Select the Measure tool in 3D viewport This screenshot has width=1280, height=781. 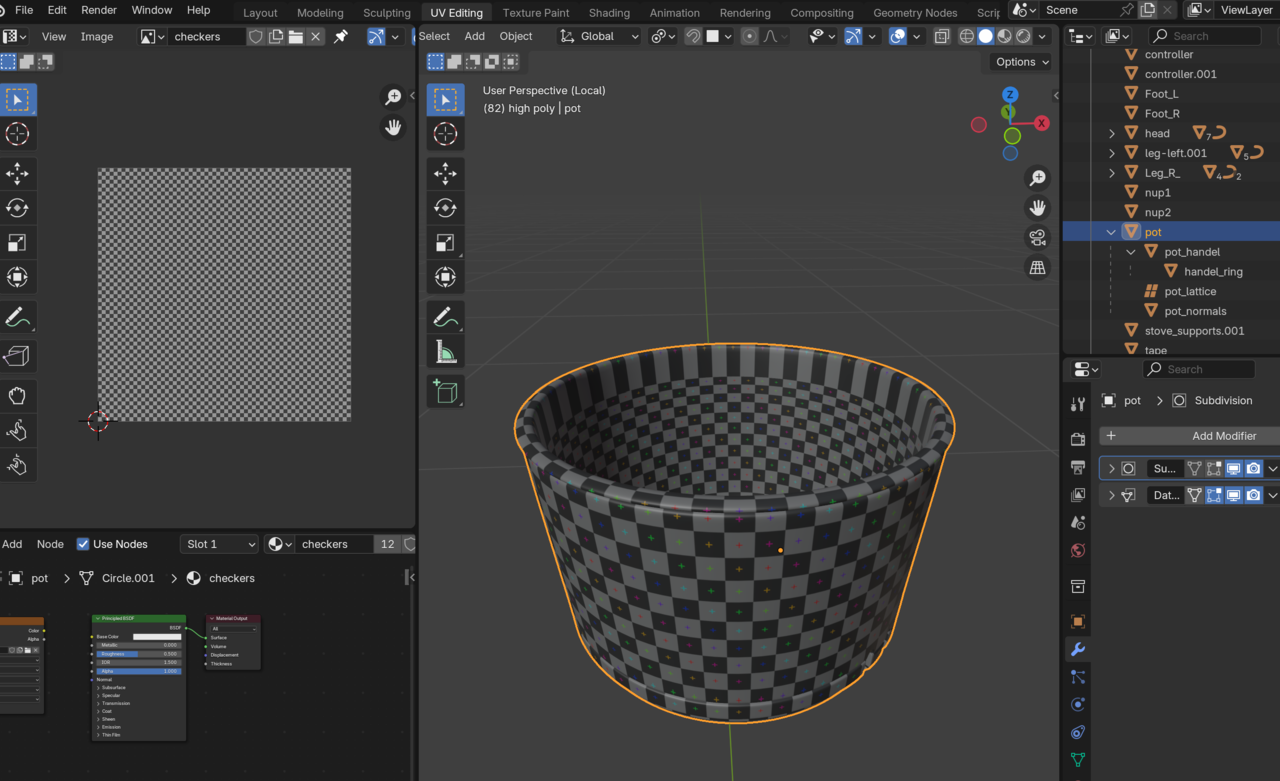[446, 351]
